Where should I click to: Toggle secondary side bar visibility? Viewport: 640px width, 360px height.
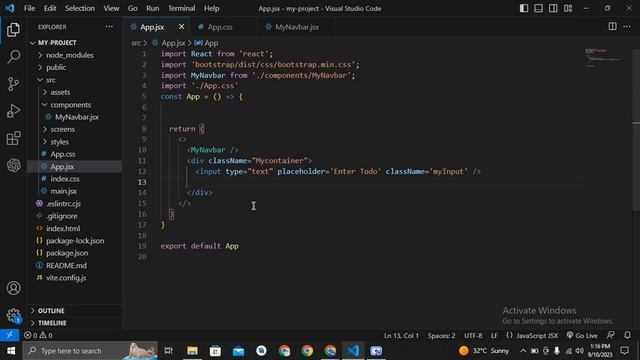(553, 8)
